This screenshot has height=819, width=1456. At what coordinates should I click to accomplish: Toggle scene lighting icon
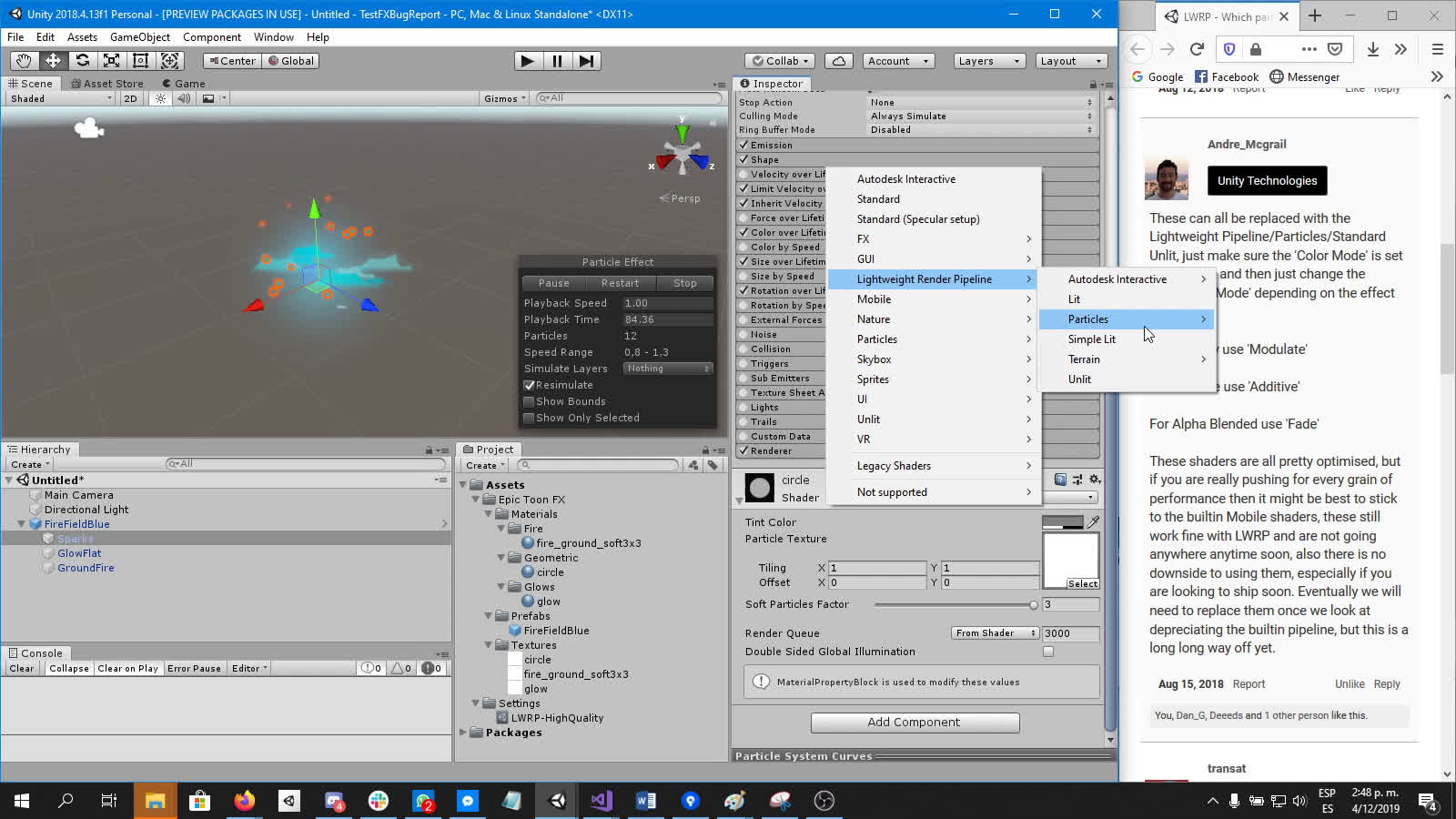161,98
